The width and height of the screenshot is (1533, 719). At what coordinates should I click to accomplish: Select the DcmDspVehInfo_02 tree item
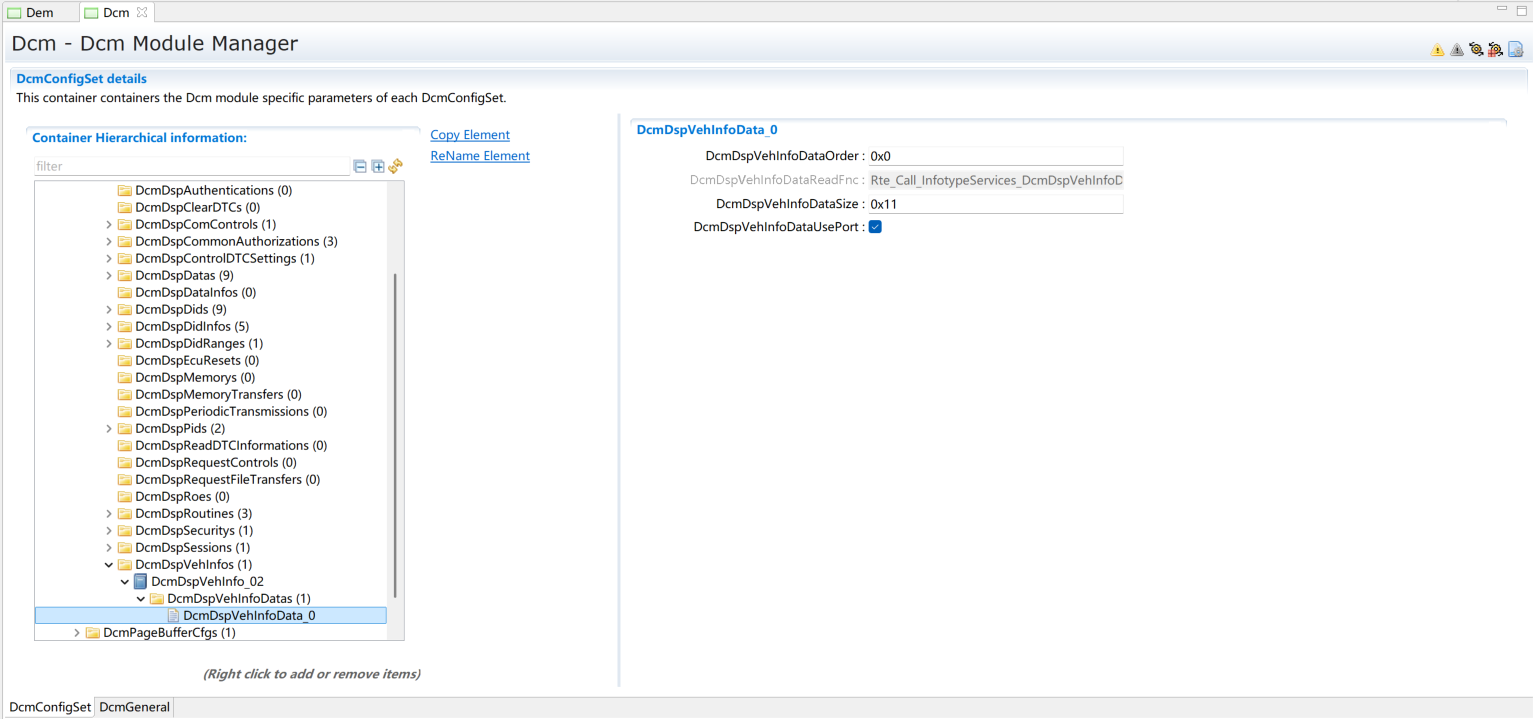tap(207, 582)
